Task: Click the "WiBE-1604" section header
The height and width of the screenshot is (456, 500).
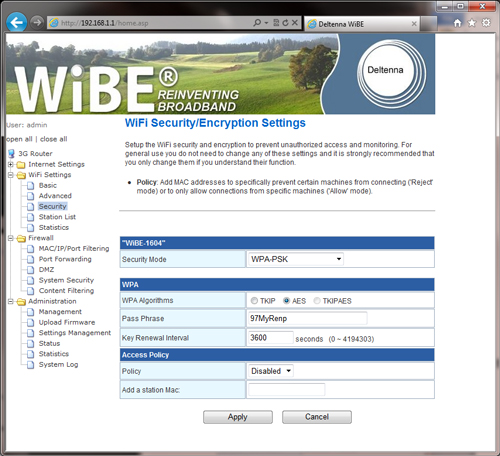Action: point(277,243)
